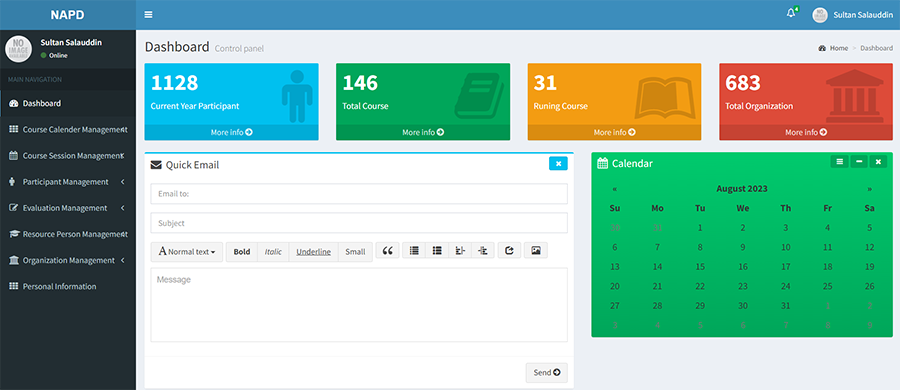The image size is (900, 390).
Task: Click the Evaluation Management edit icon
Action: (14, 208)
